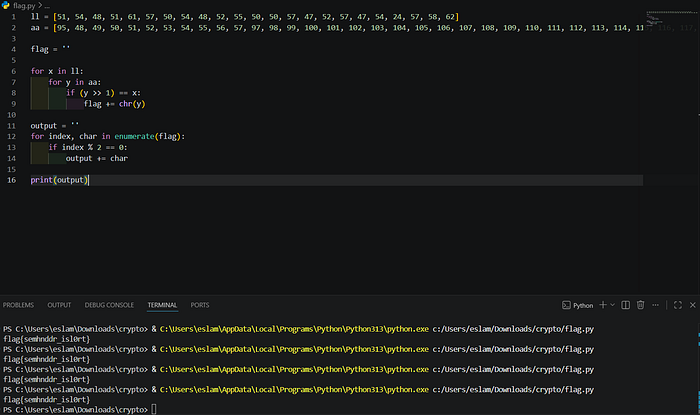Viewport: 700px width, 415px height.
Task: Create a new terminal with plus icon
Action: (x=603, y=305)
